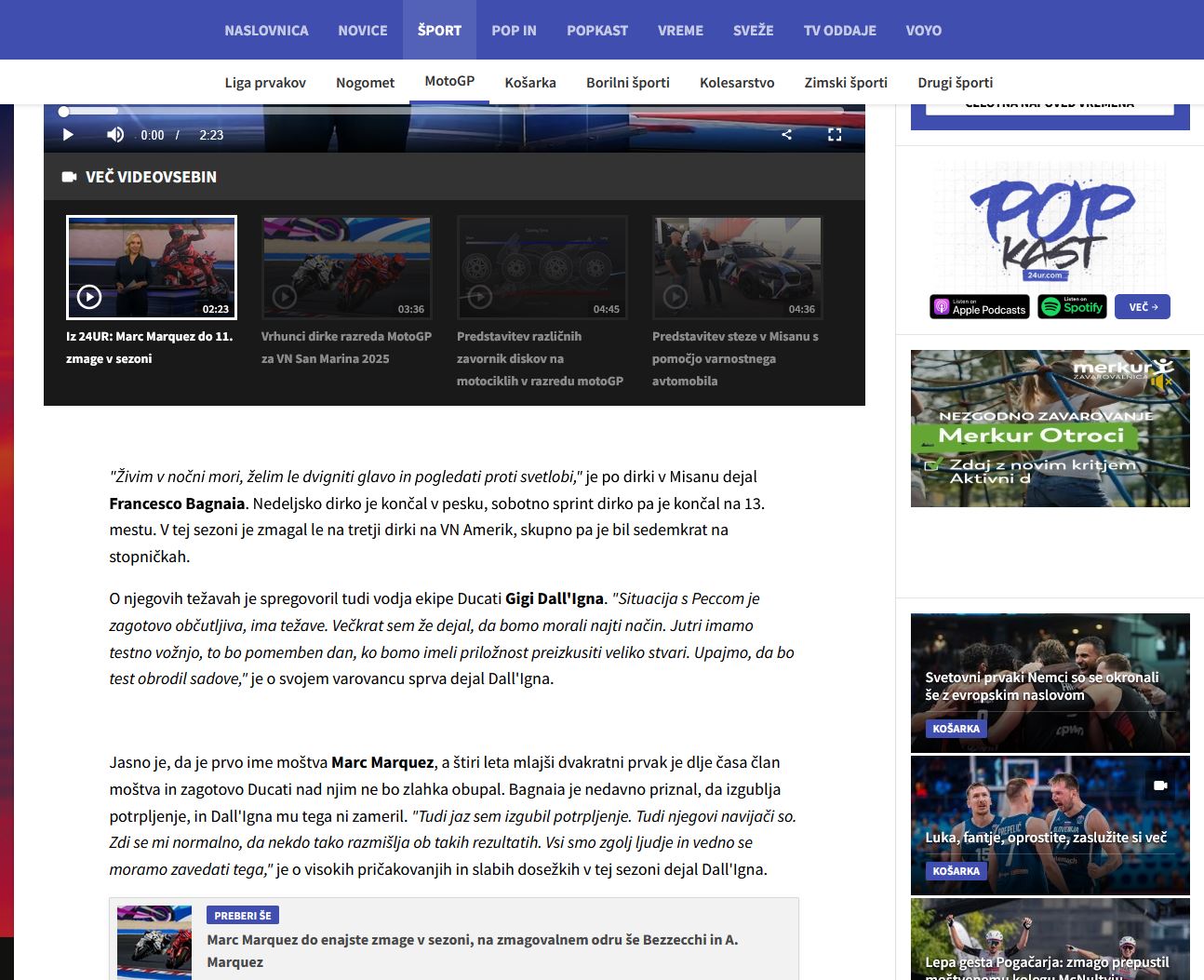Enter fullscreen video mode
This screenshot has width=1204, height=980.
835,135
